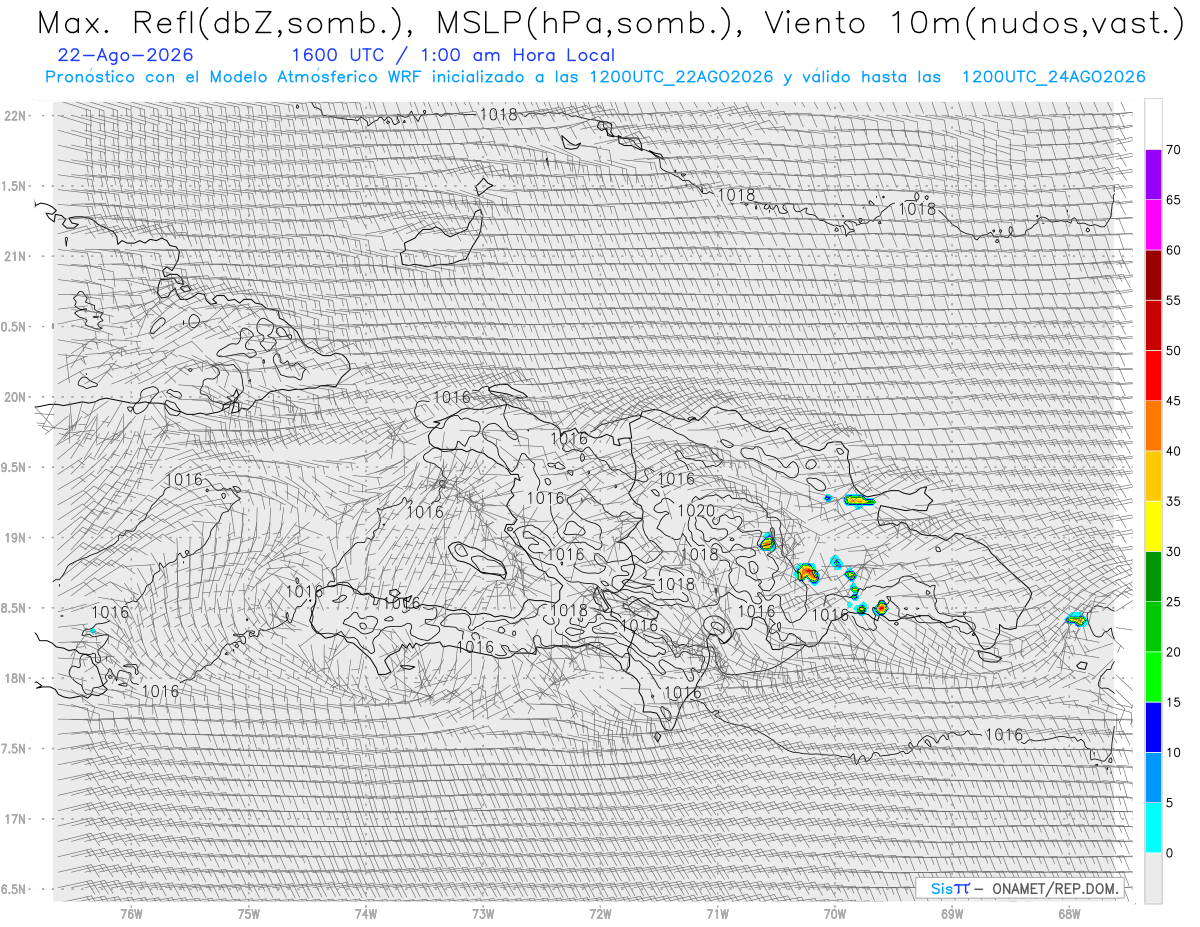Click the '1020' pressure contour label
1200x927 pixels.
tap(696, 511)
